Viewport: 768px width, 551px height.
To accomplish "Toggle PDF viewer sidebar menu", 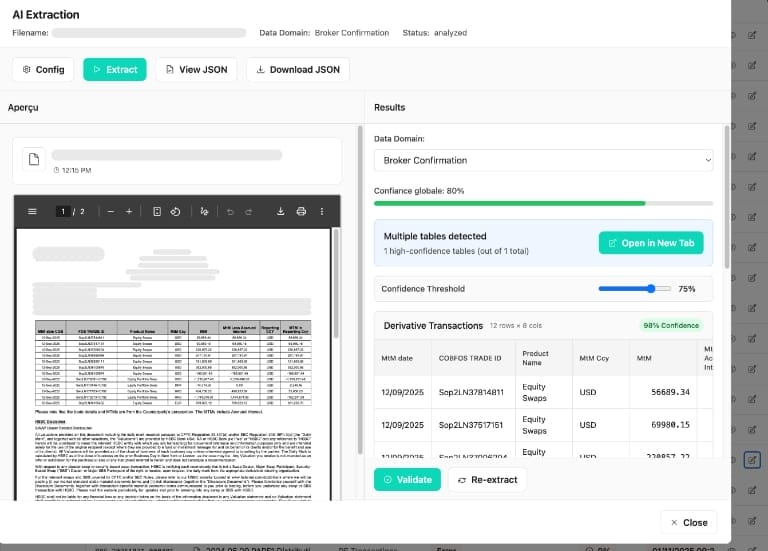I will point(32,212).
